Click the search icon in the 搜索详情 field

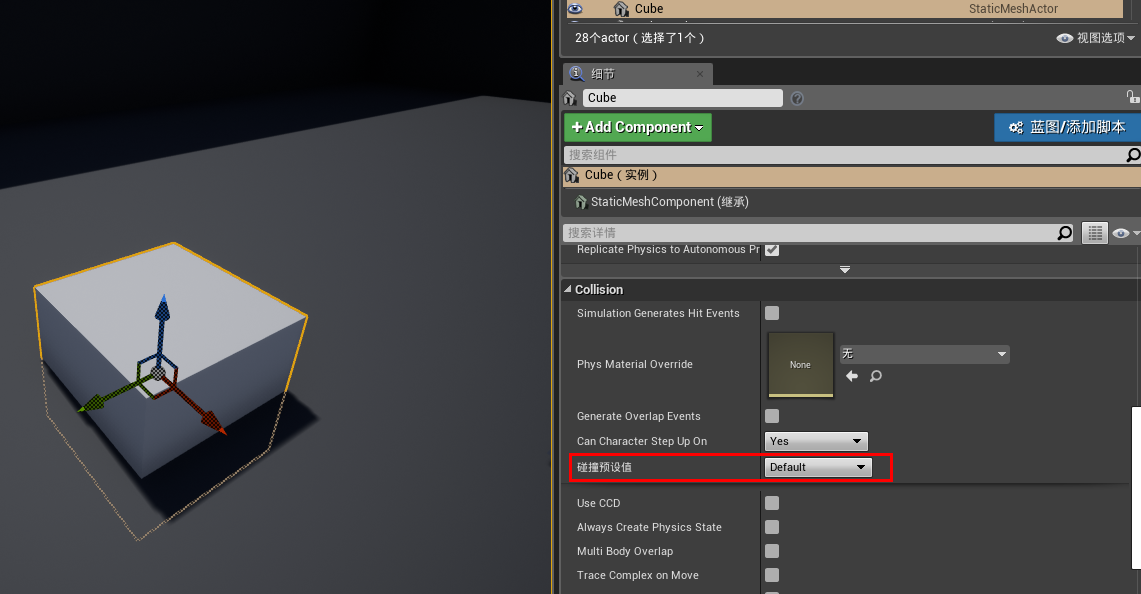pos(1065,232)
